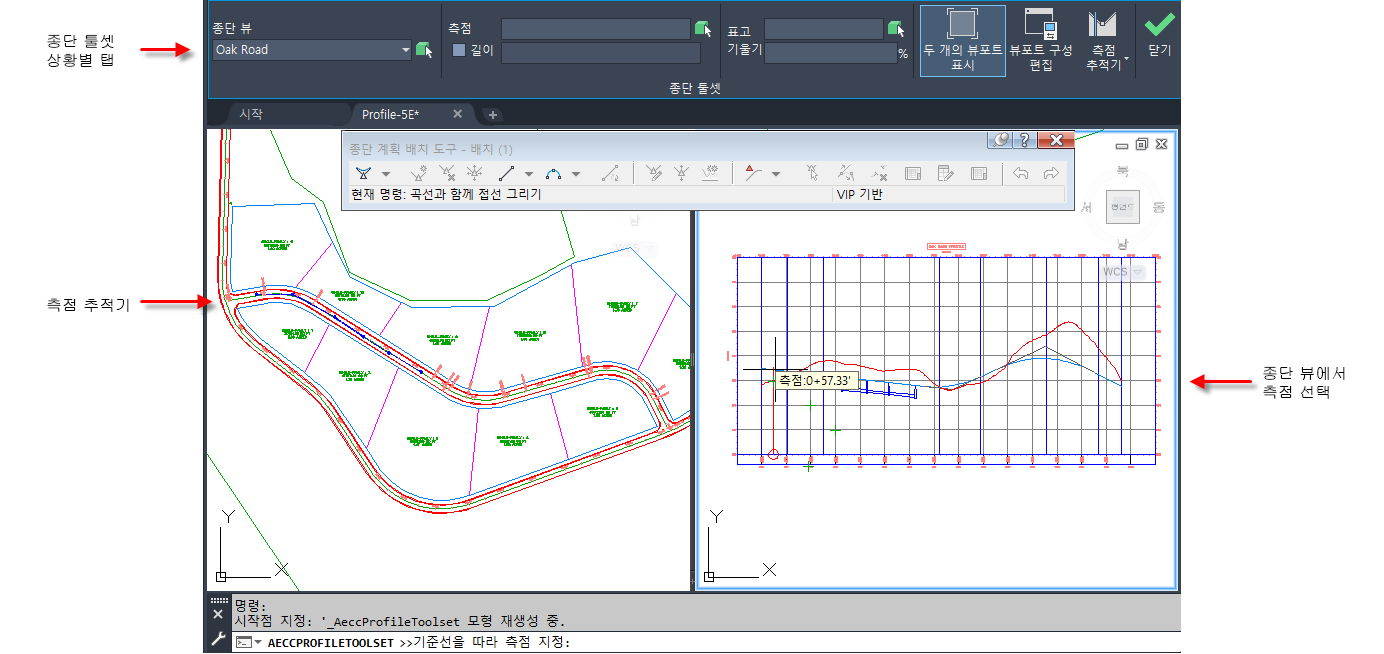This screenshot has height=654, width=1384.
Task: Open command line customize wrench
Action: tap(218, 639)
